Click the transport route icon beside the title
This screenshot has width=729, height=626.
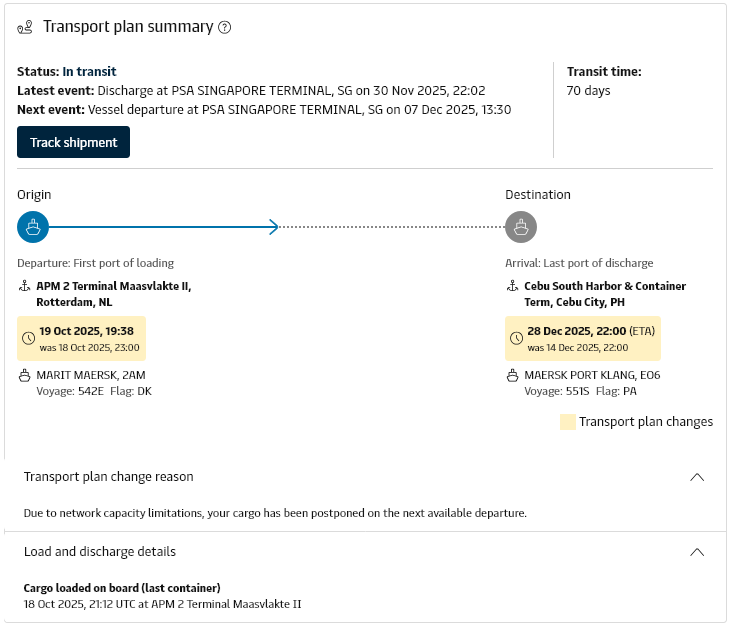26,27
